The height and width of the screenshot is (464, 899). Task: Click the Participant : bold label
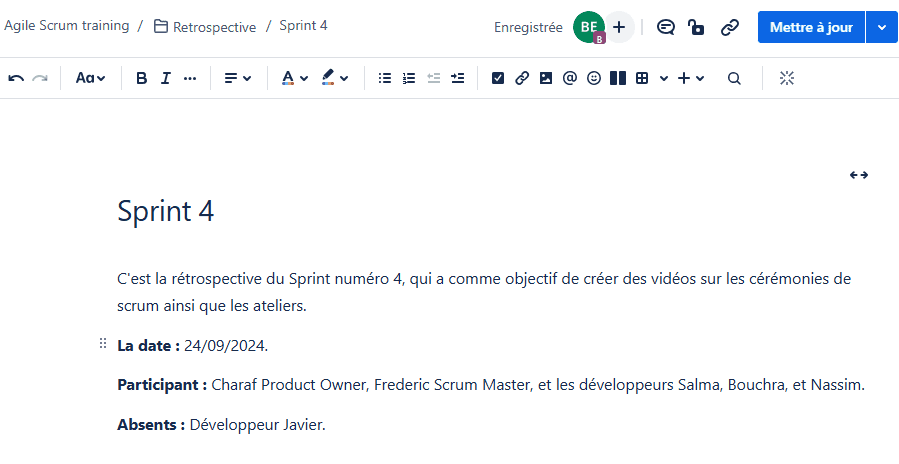click(x=162, y=385)
